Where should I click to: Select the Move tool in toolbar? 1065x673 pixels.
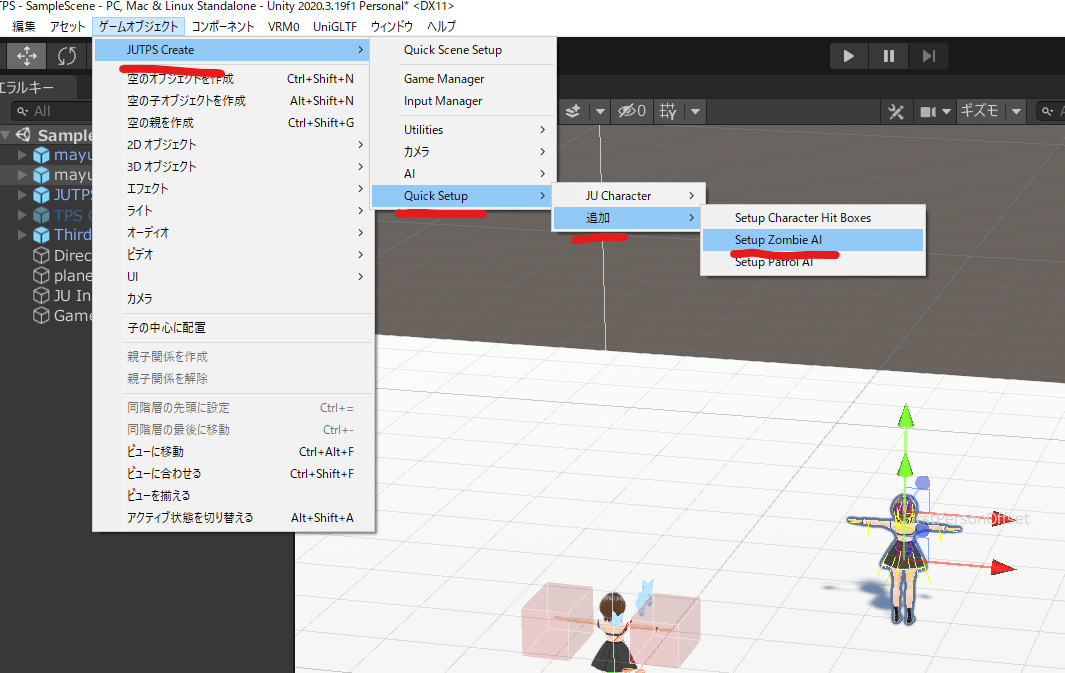(x=27, y=56)
